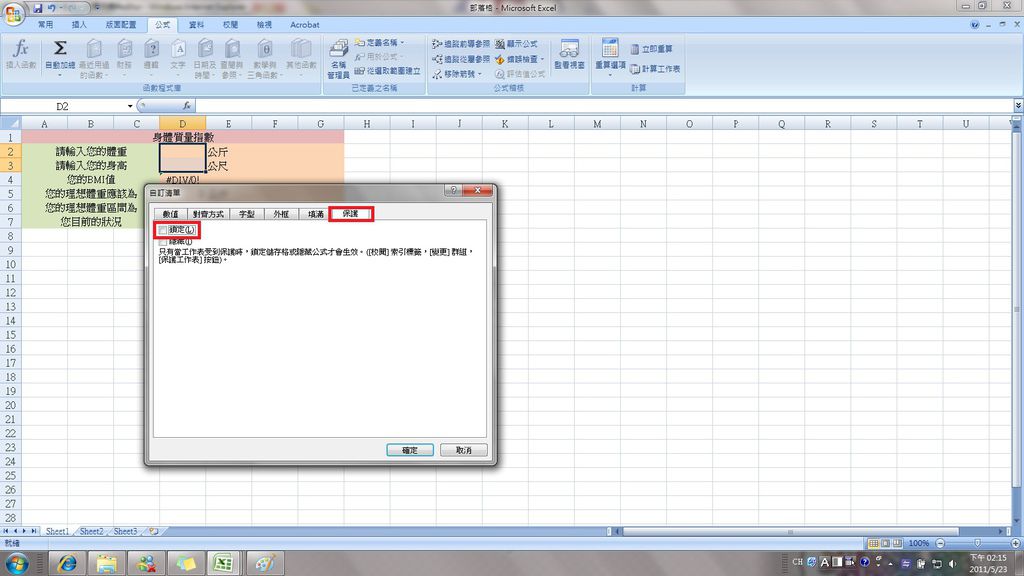Click the insert new worksheet tab icon
Image resolution: width=1024 pixels, height=576 pixels.
153,532
